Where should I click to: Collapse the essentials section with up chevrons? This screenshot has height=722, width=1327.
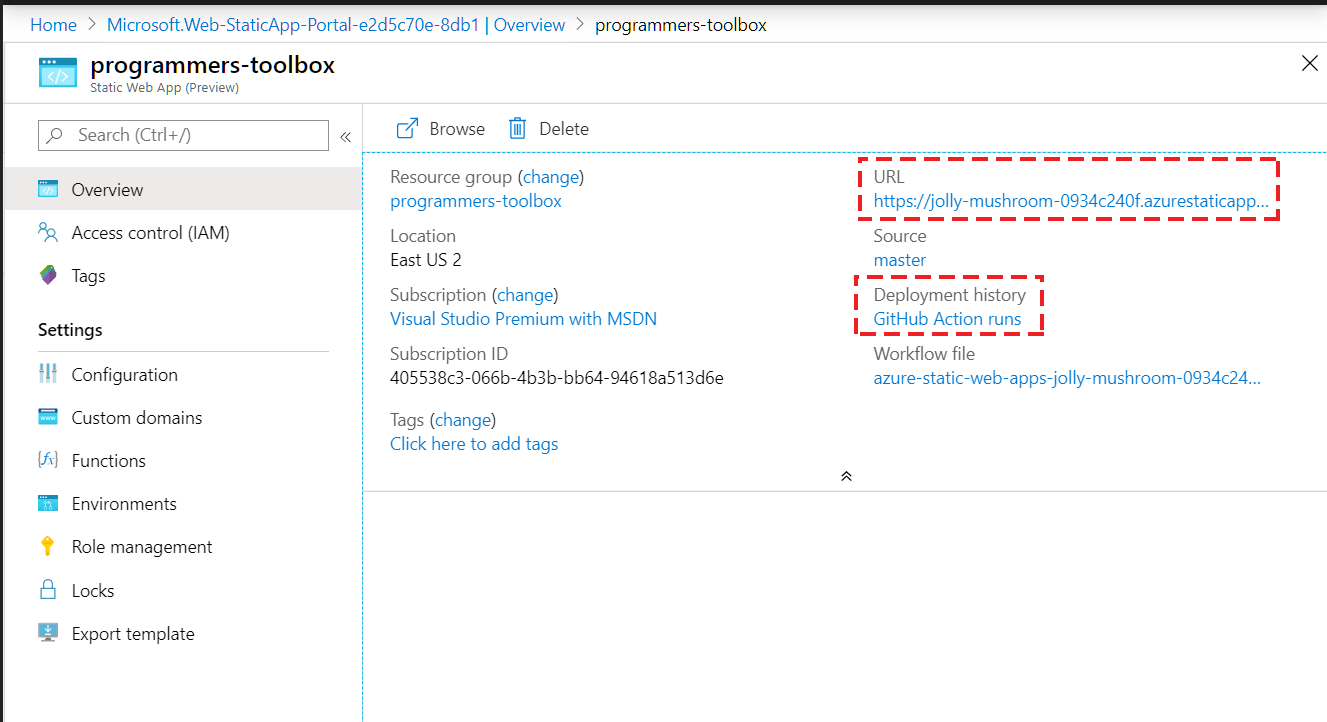(846, 476)
